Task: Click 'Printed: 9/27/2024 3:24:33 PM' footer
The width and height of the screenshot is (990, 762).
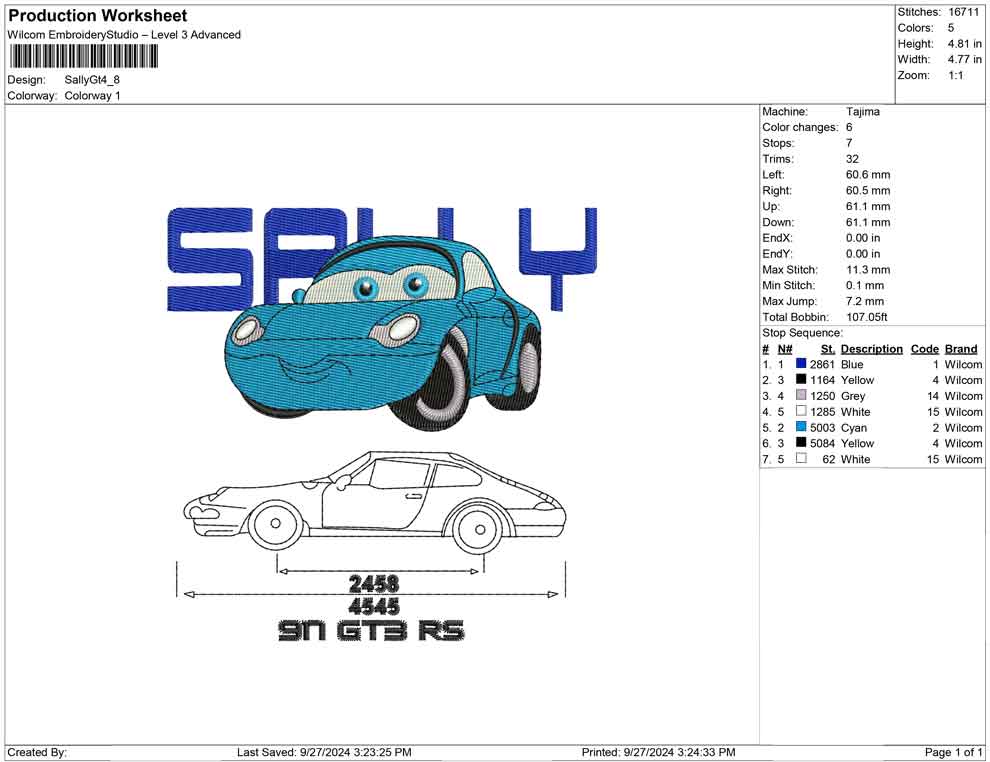Action: [659, 752]
